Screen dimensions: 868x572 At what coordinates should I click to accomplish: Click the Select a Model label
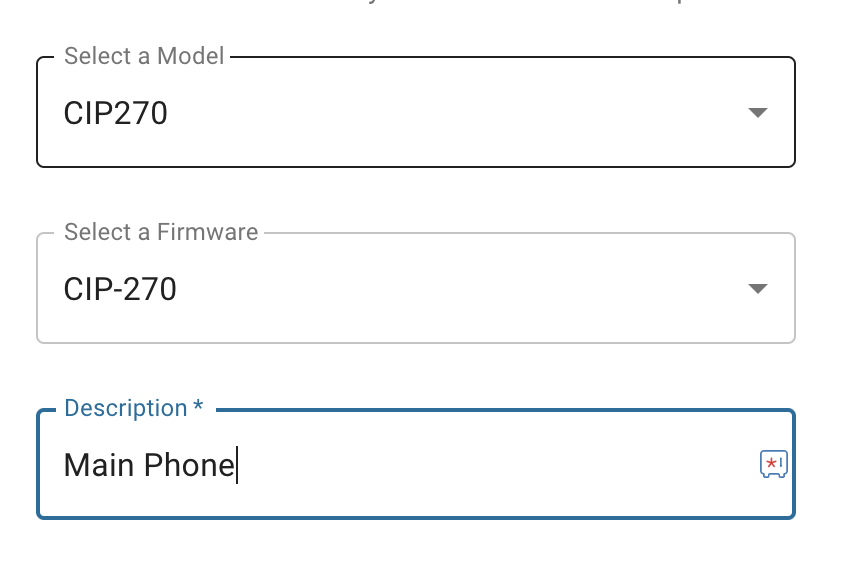144,56
